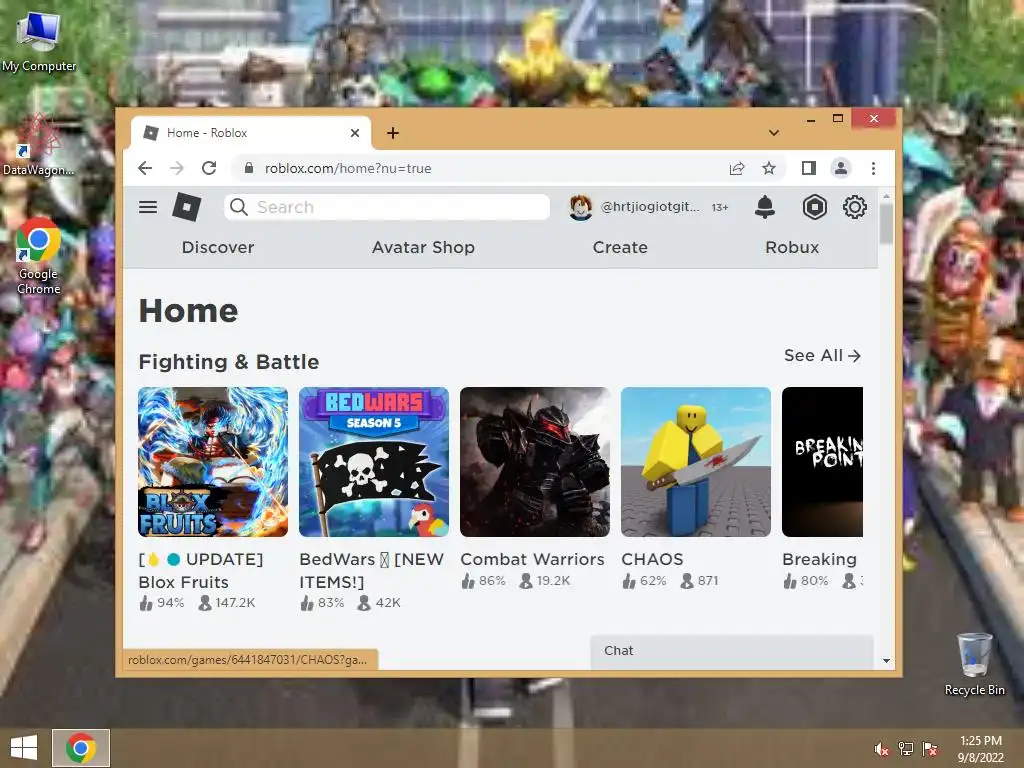
Task: Open the Combat Warriors thumbnail
Action: 535,462
